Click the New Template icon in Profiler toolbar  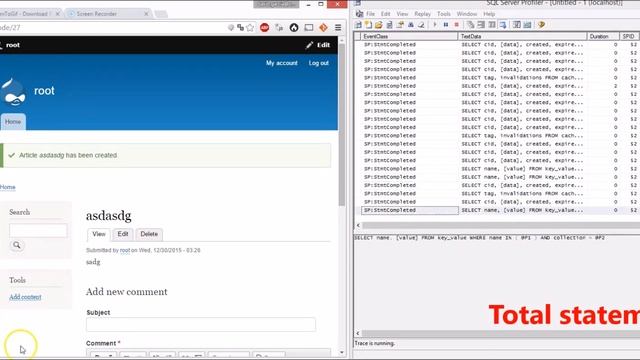368,25
